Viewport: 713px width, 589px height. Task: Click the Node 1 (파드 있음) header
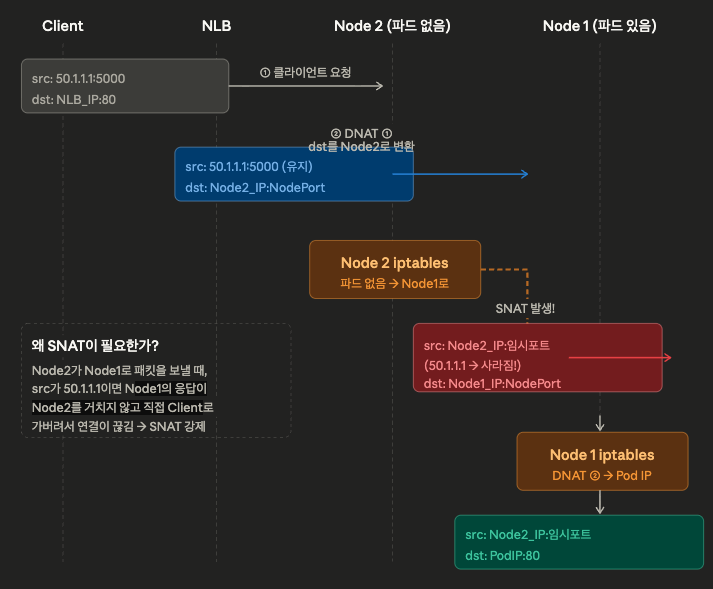(x=600, y=26)
